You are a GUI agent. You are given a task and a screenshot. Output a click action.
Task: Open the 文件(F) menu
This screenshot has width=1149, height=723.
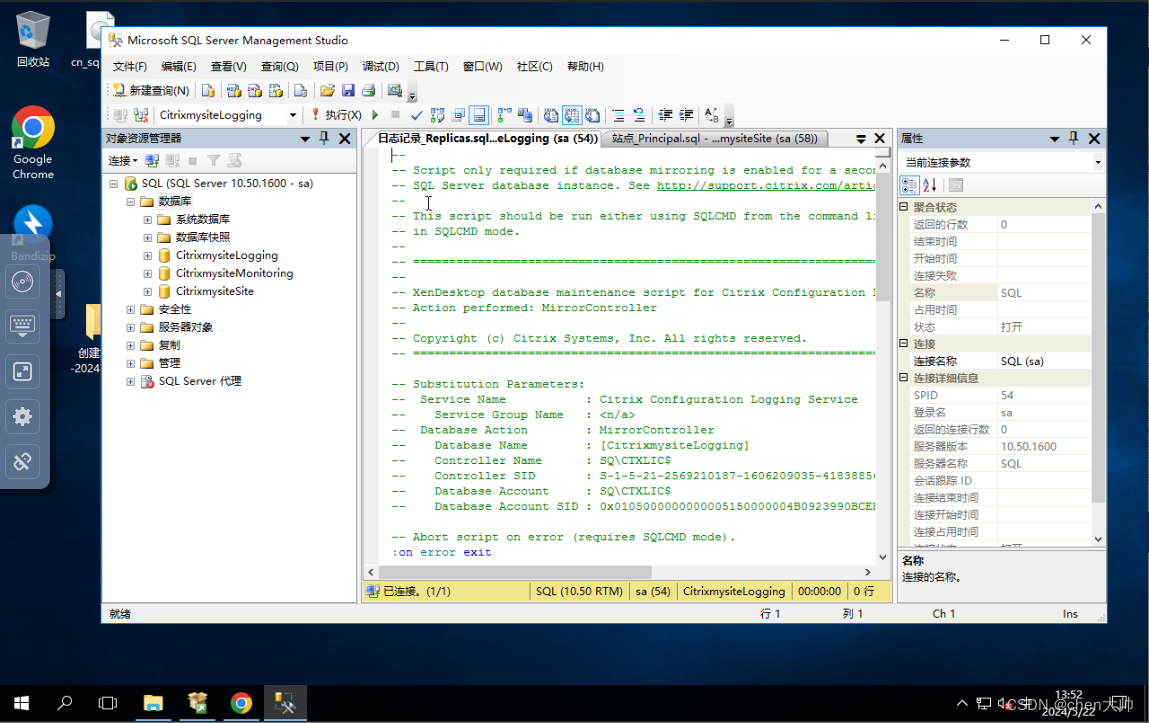[x=130, y=67]
